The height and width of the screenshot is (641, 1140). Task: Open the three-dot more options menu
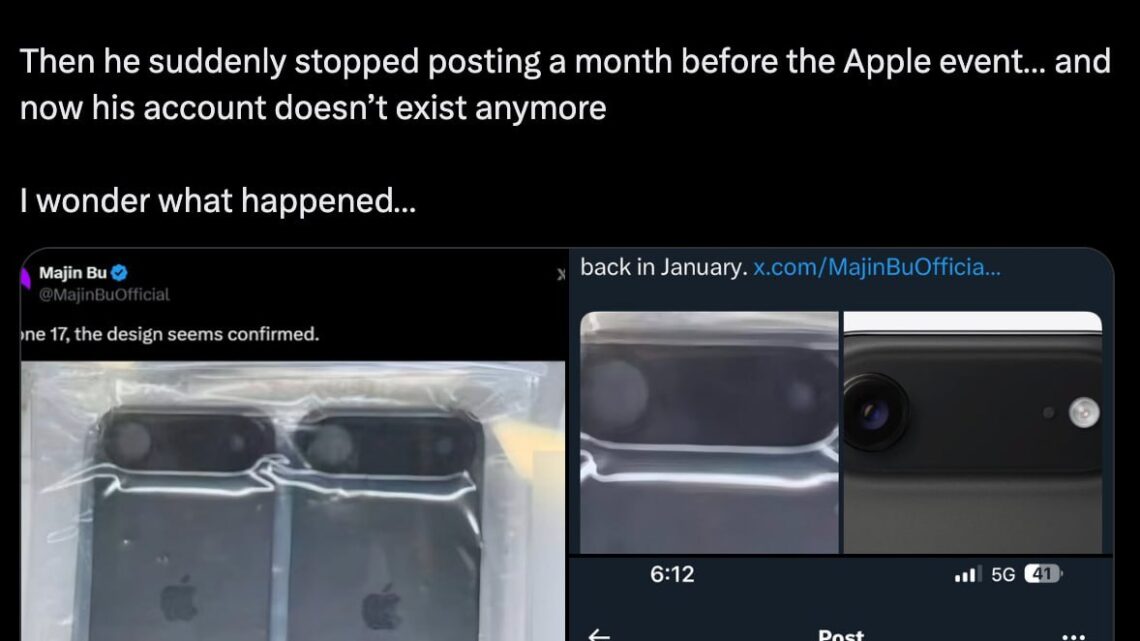(x=1073, y=636)
